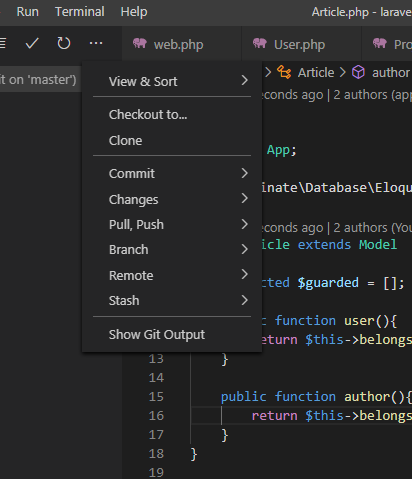412x479 pixels.
Task: Click the $guarded variable in code
Action: point(328,283)
